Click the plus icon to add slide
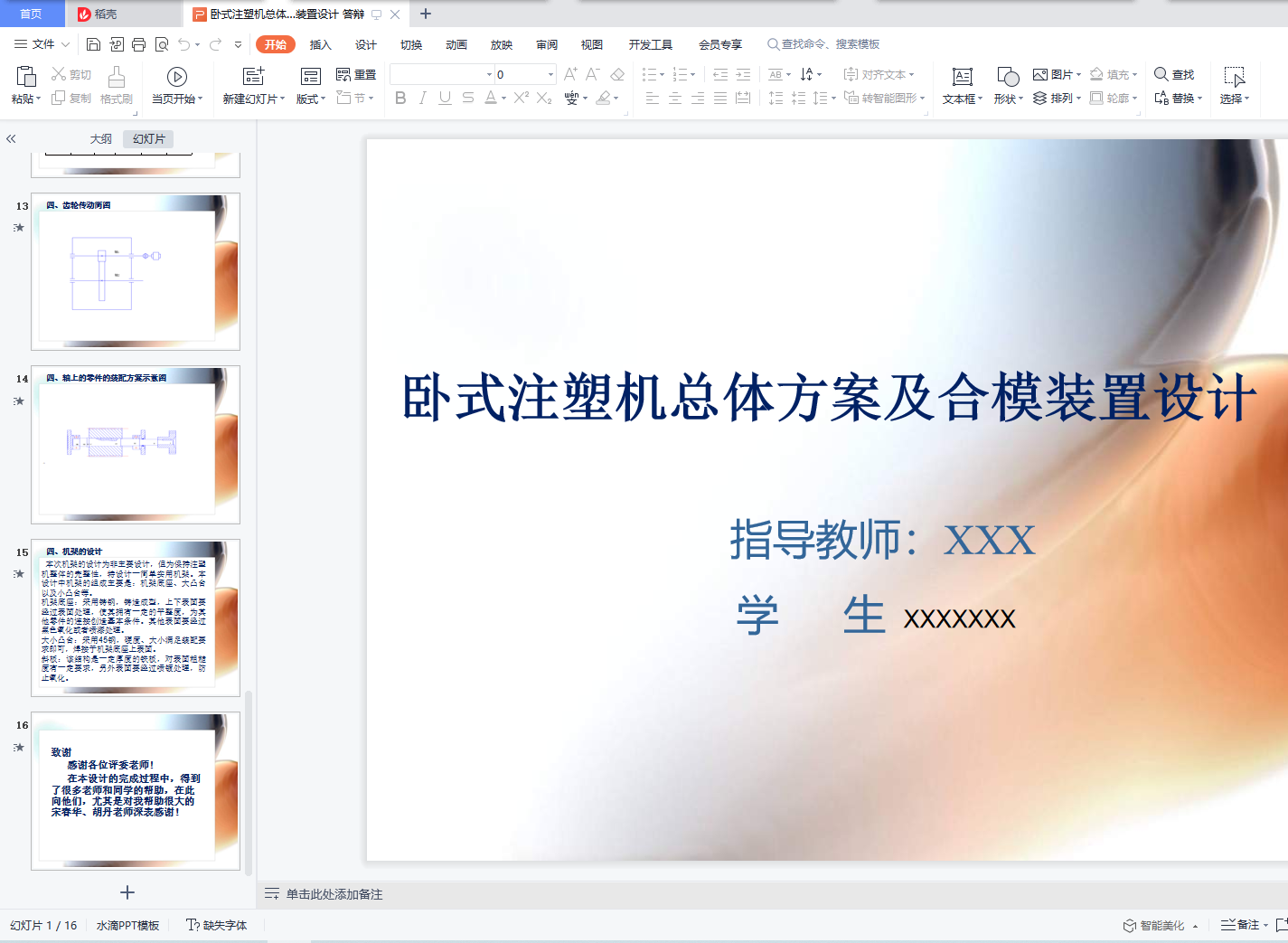 click(x=127, y=892)
